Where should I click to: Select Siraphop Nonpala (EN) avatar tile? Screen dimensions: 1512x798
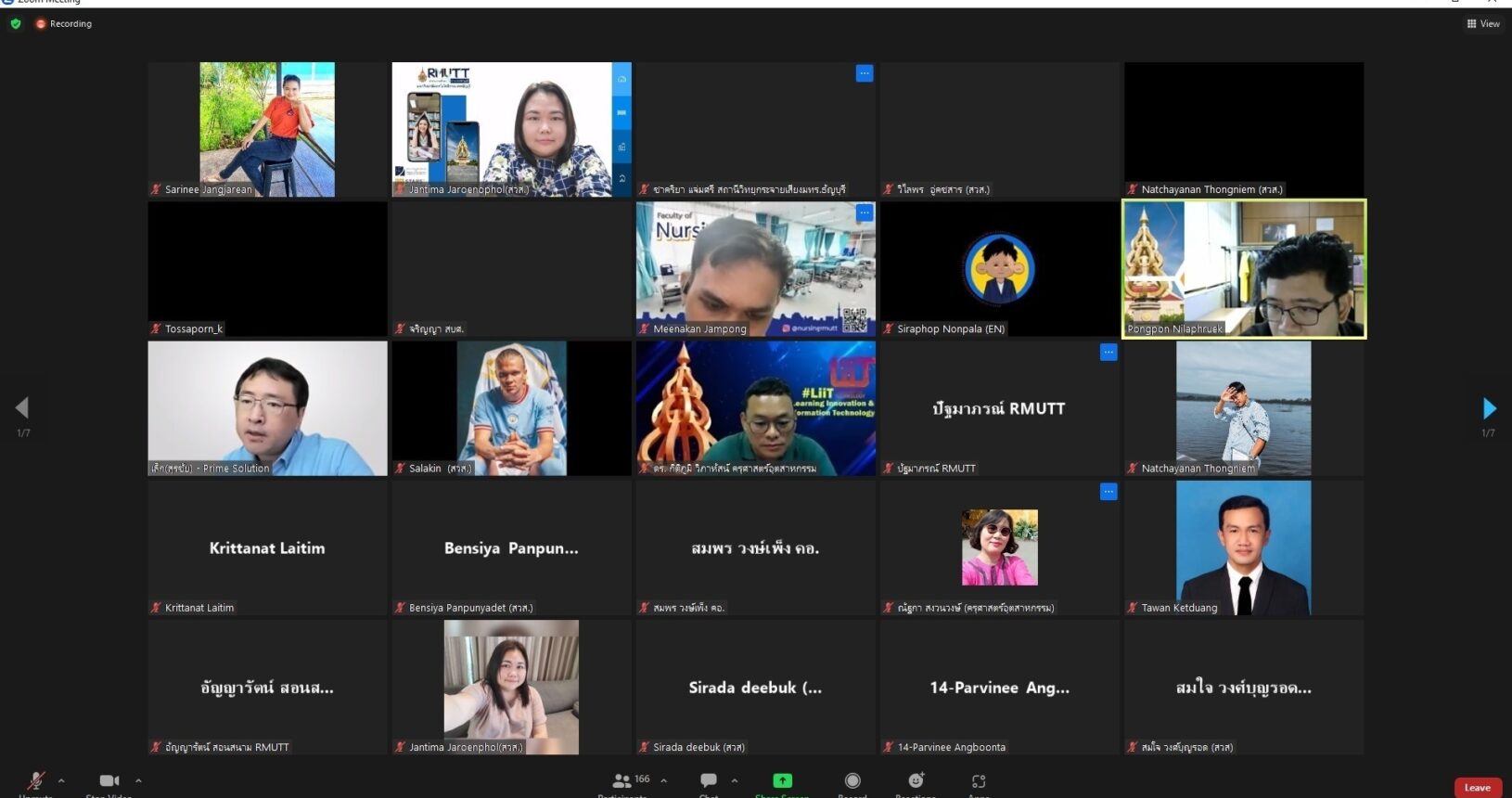pos(1000,269)
